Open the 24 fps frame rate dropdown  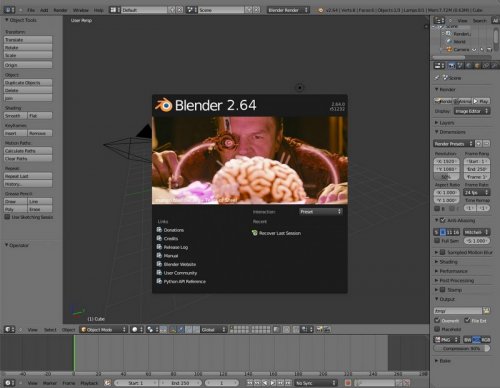(477, 192)
